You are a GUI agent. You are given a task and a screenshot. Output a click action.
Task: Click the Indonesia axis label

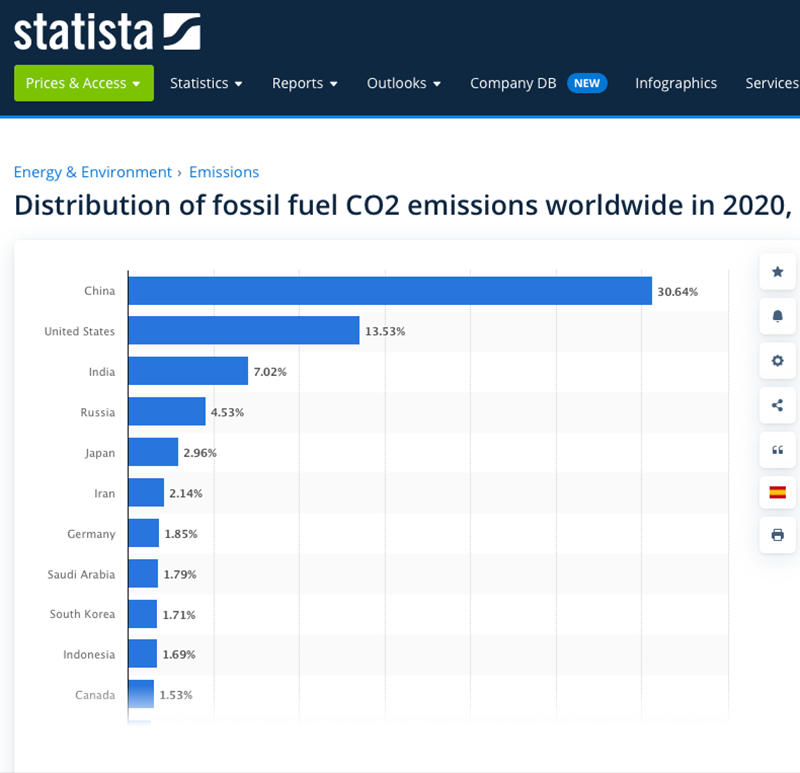89,655
